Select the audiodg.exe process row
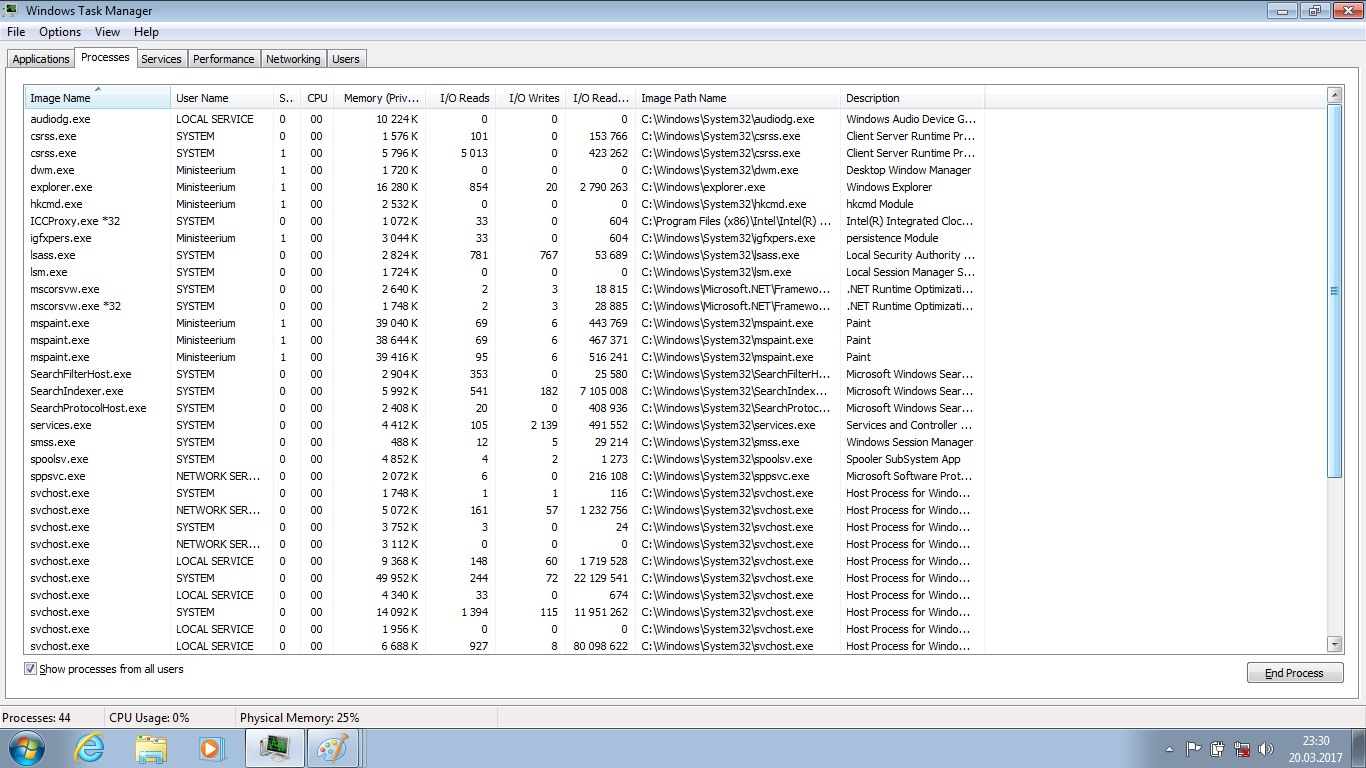The image size is (1366, 768). [505, 119]
